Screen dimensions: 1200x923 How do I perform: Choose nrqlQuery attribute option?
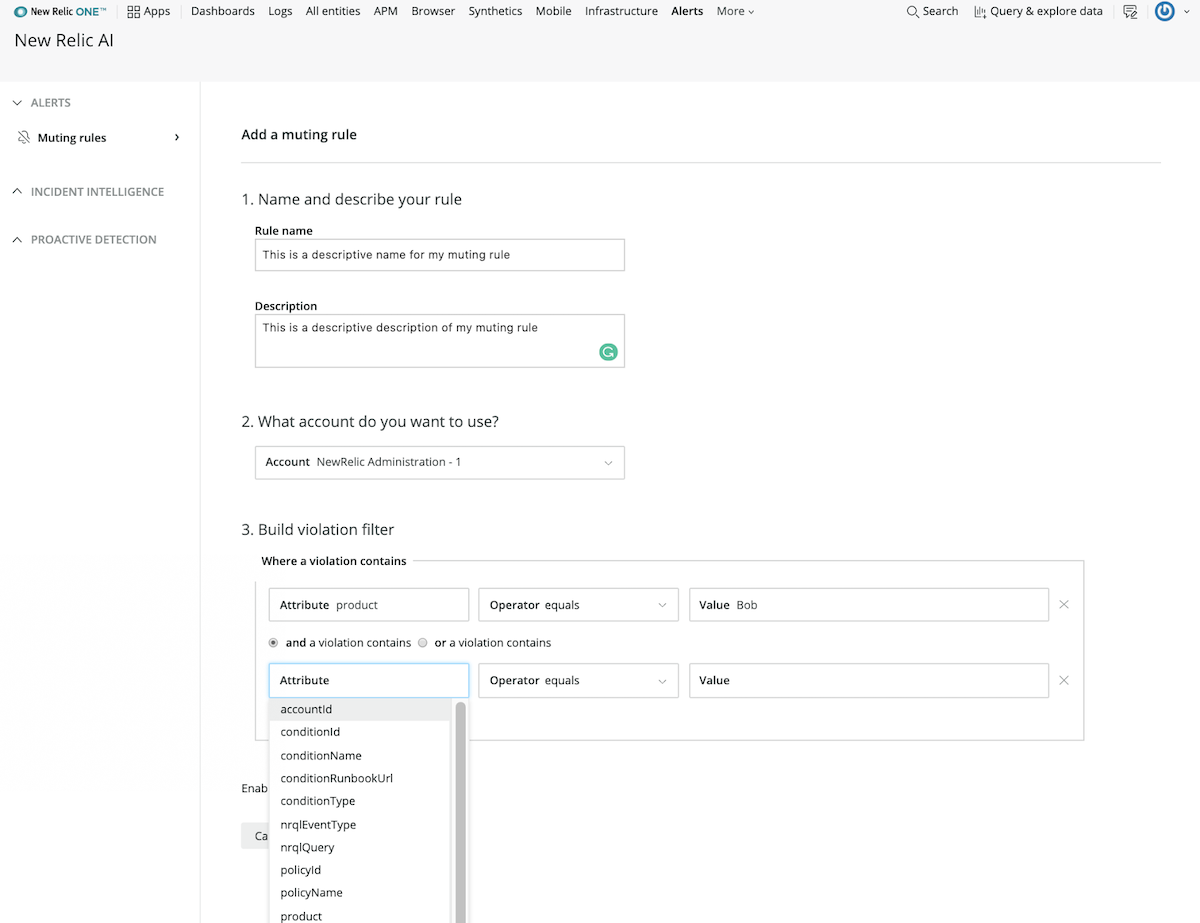coord(360,847)
